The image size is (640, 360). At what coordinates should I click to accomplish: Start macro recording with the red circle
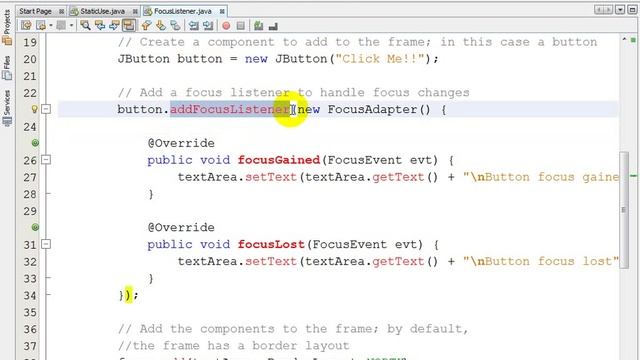[226, 26]
